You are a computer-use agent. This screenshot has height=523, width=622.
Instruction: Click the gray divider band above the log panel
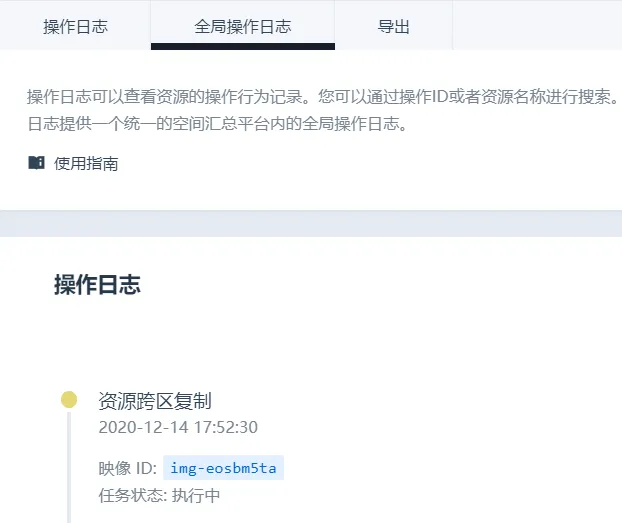pyautogui.click(x=311, y=224)
